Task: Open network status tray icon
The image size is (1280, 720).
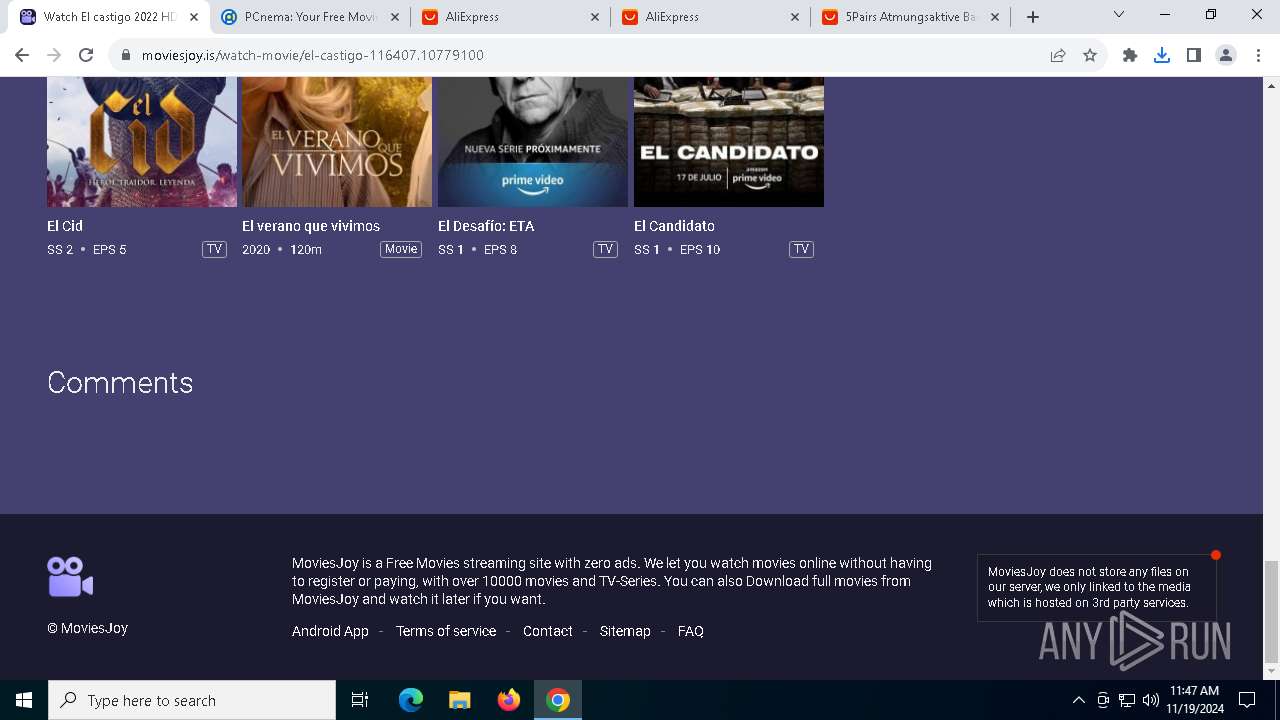Action: (1127, 700)
